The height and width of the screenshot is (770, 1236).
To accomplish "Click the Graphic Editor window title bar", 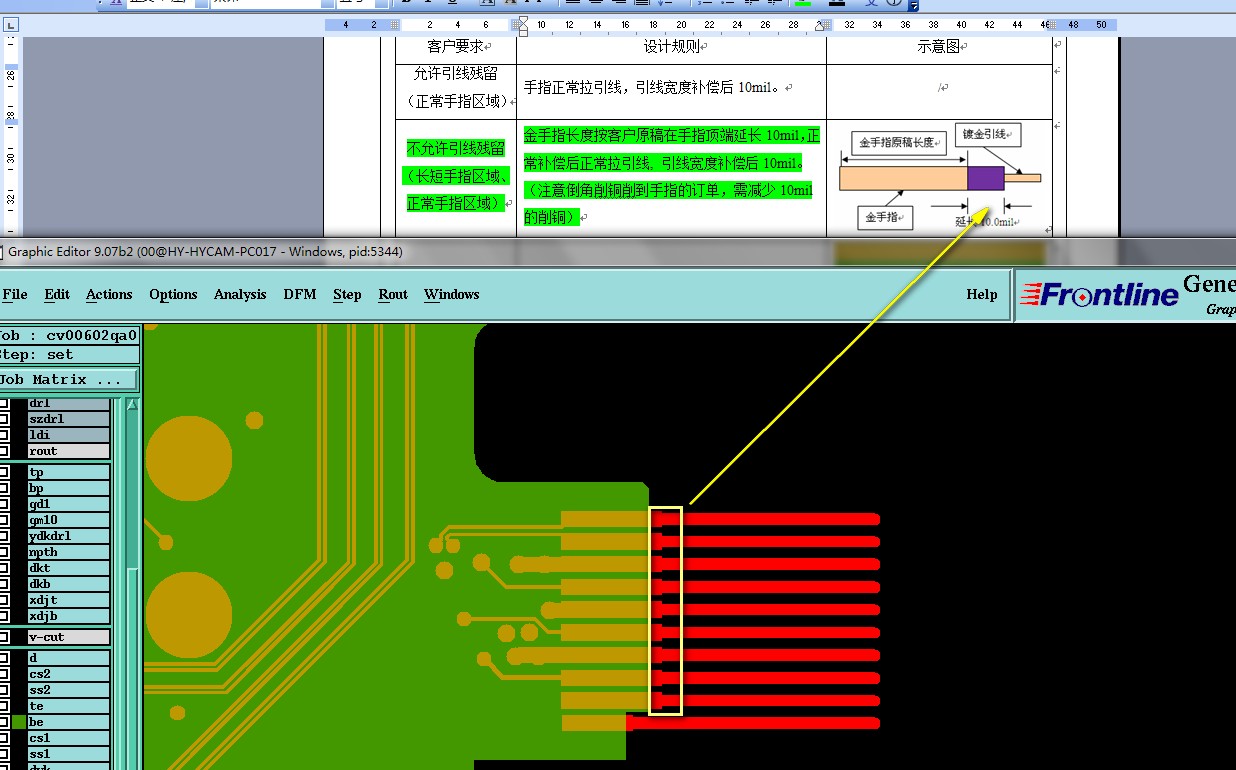I will click(618, 252).
